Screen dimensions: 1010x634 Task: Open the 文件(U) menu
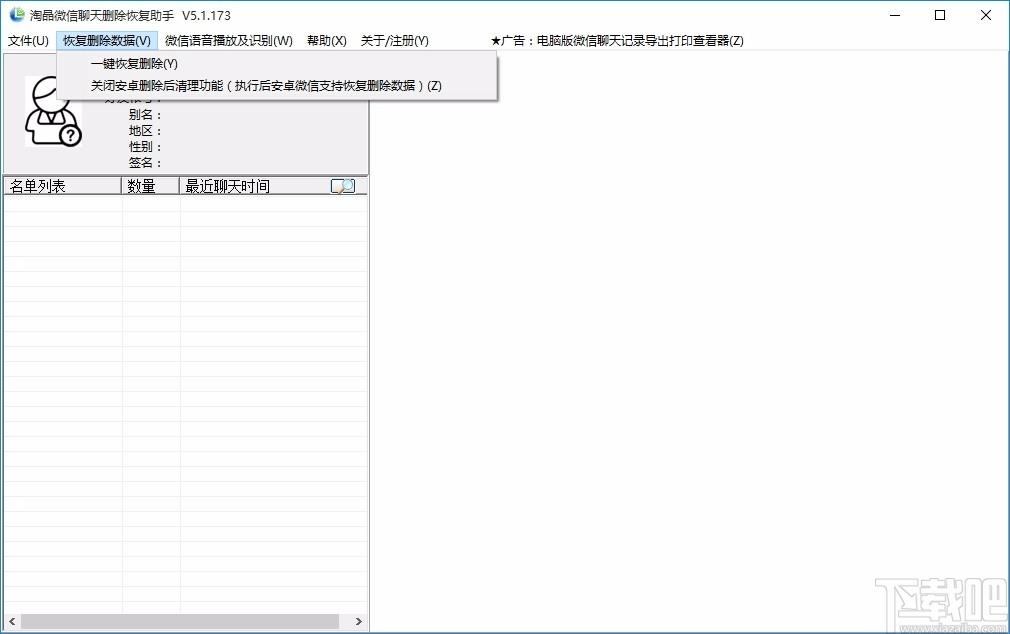pos(28,41)
